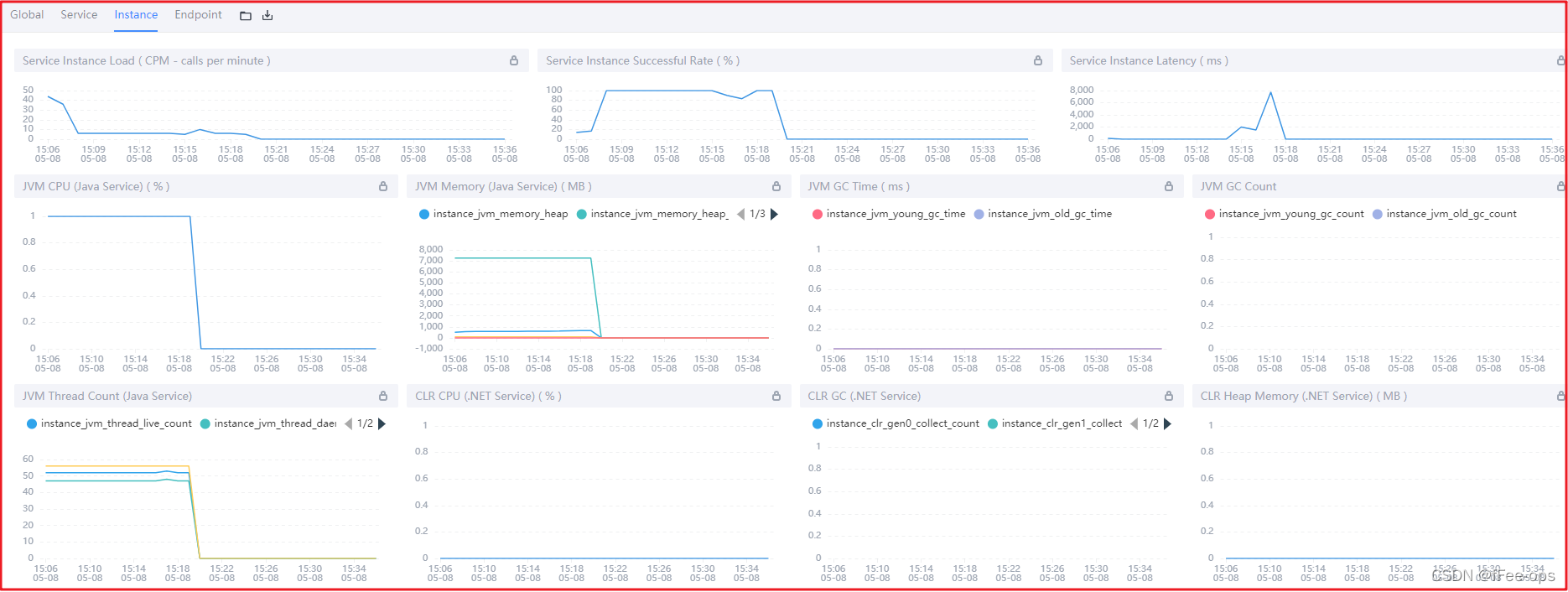Click the 1/2 page indicator in JVM Thread Count
Image resolution: width=1568 pixels, height=592 pixels.
365,423
